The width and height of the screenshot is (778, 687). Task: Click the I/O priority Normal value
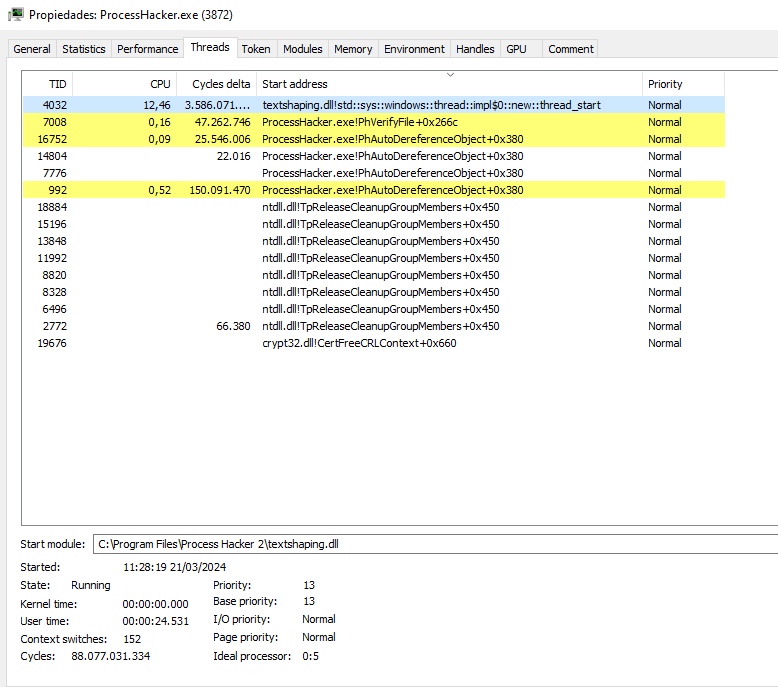click(x=319, y=619)
